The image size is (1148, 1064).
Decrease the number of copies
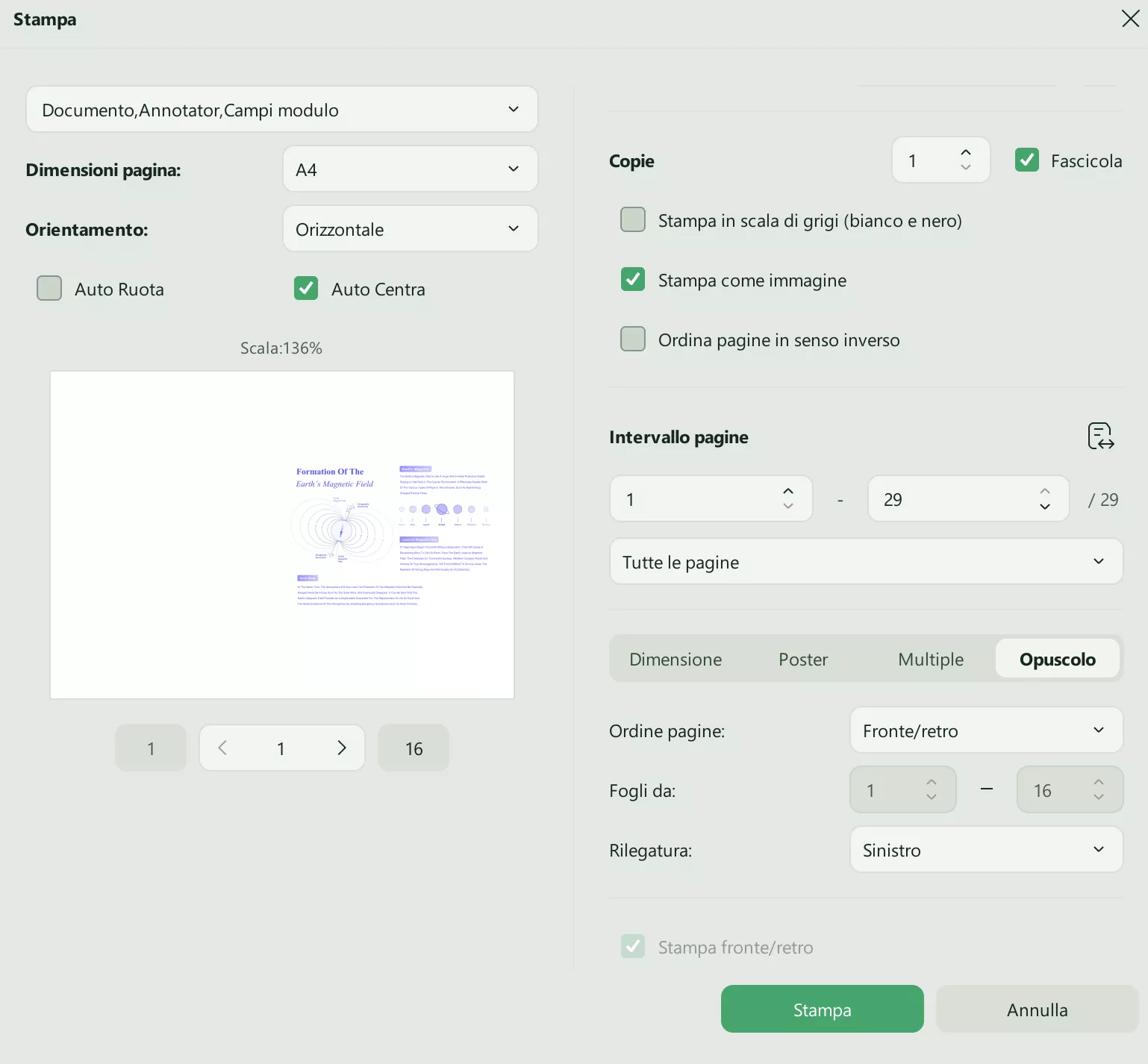[966, 168]
